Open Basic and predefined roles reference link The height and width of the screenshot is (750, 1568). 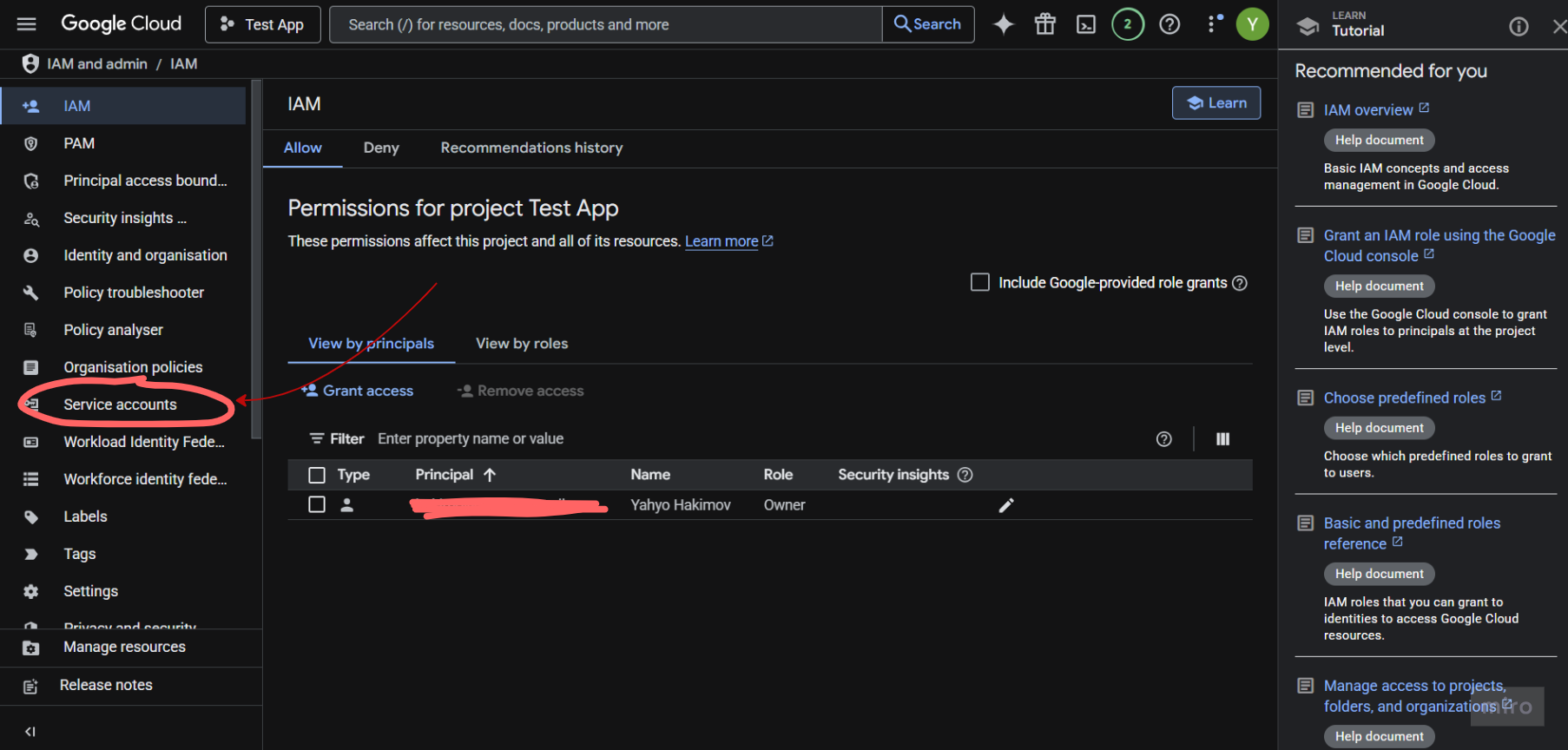point(1412,534)
